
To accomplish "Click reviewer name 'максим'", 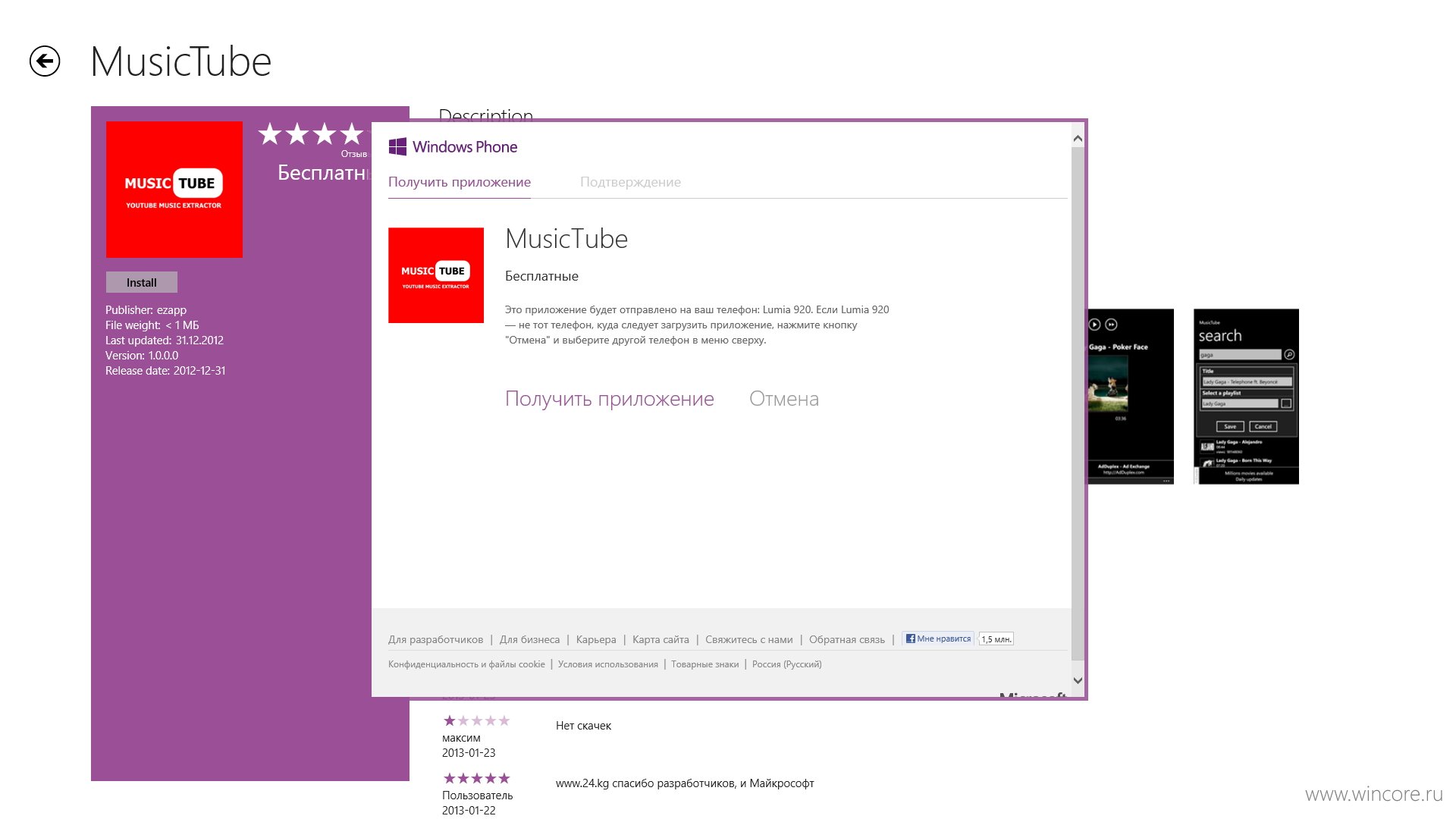I will 461,738.
